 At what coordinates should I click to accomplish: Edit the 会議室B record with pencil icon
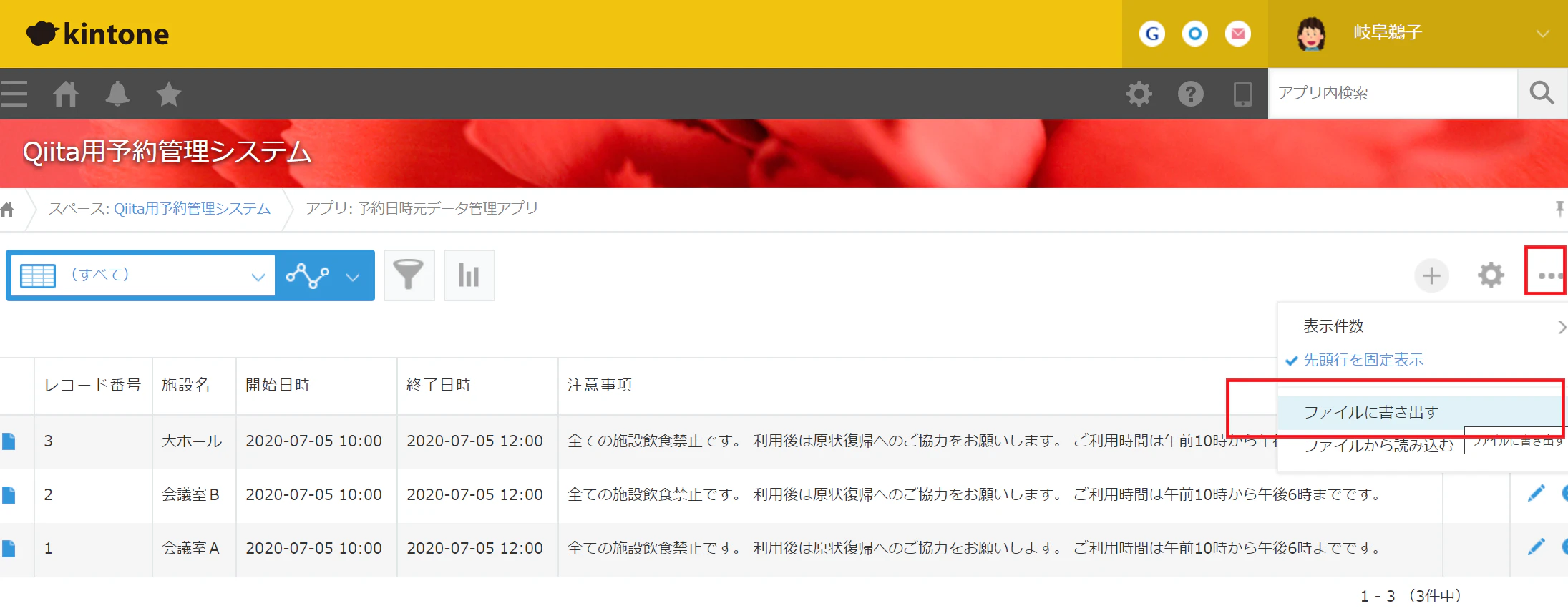pos(1537,494)
